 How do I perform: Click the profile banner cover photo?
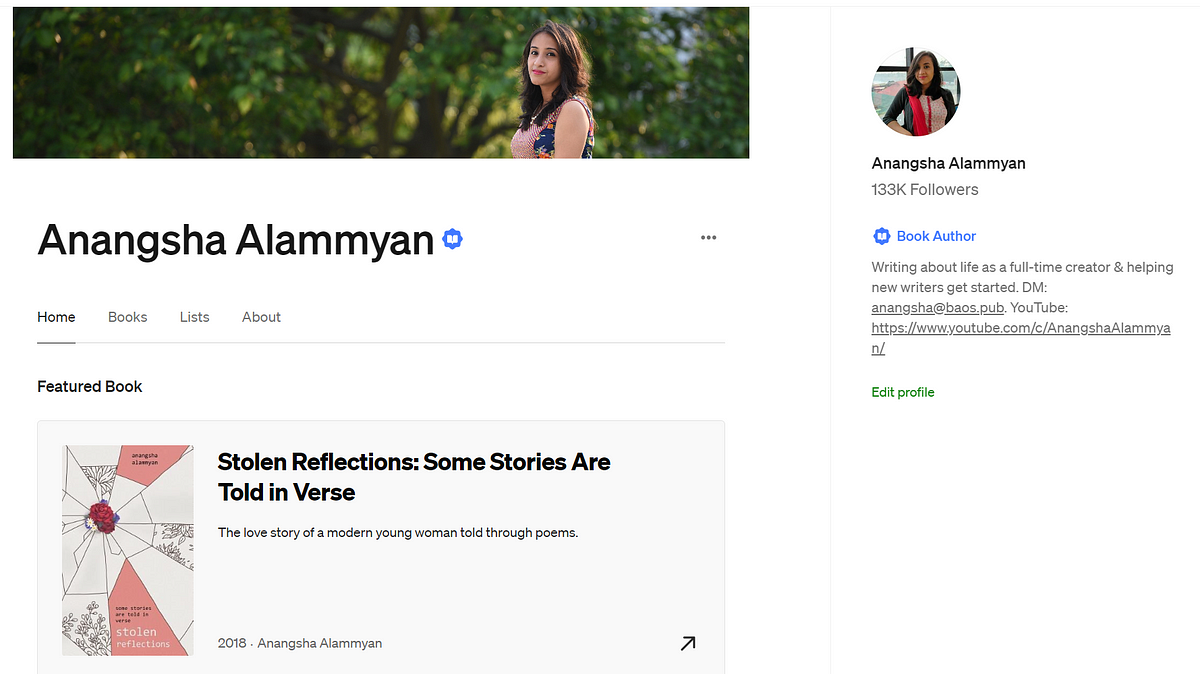click(x=381, y=82)
